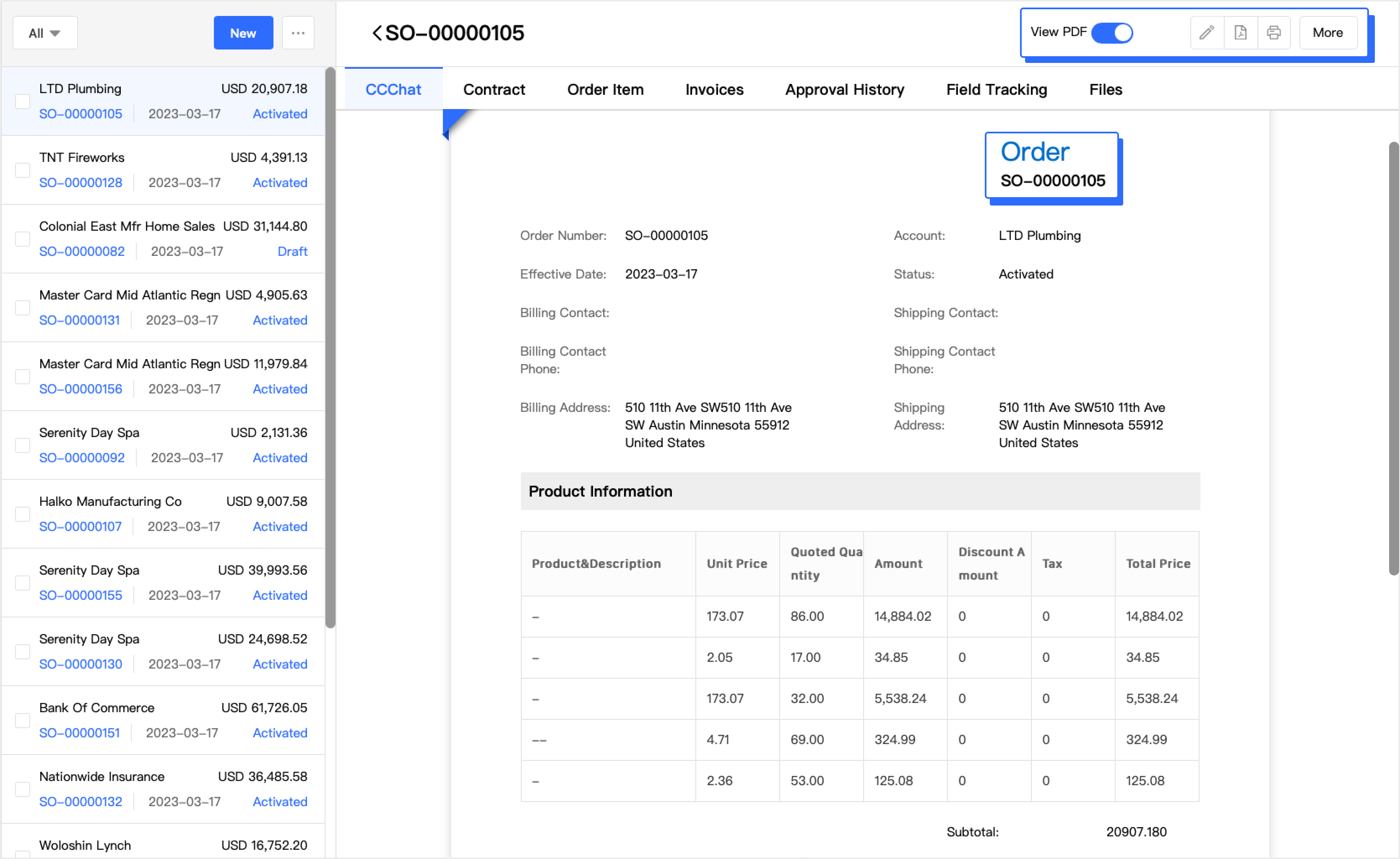Check the LTD Plumbing order checkbox
The height and width of the screenshot is (859, 1400).
tap(23, 102)
